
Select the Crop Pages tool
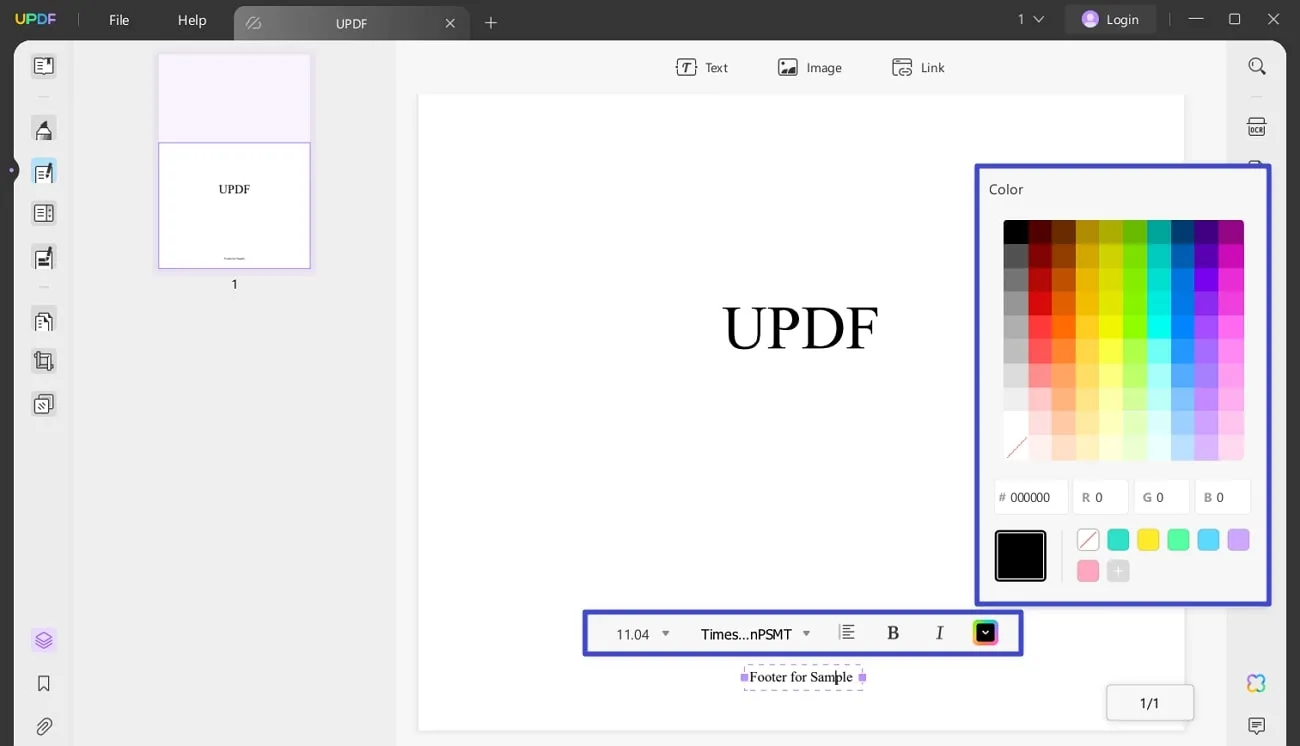pyautogui.click(x=43, y=362)
